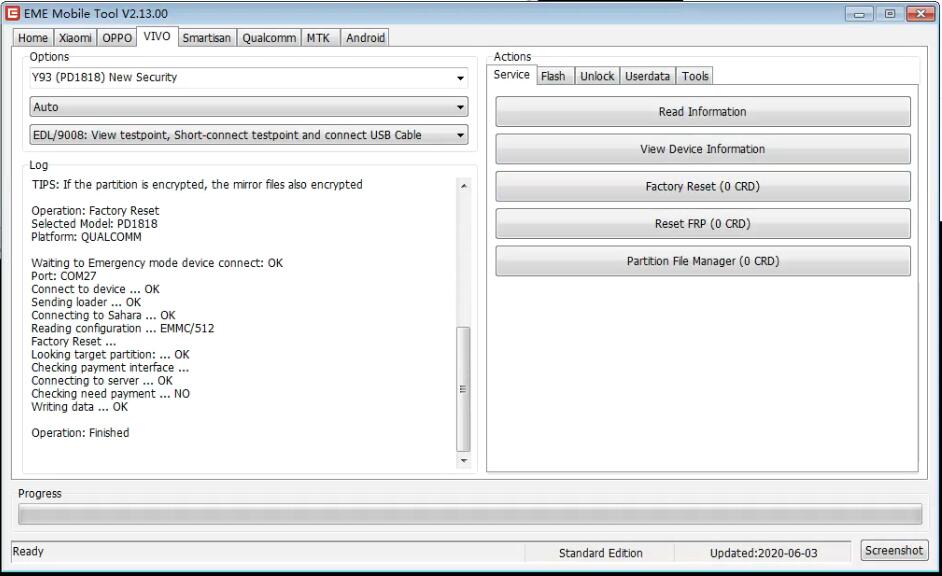Click View Device Information button
The height and width of the screenshot is (576, 942).
tap(702, 149)
